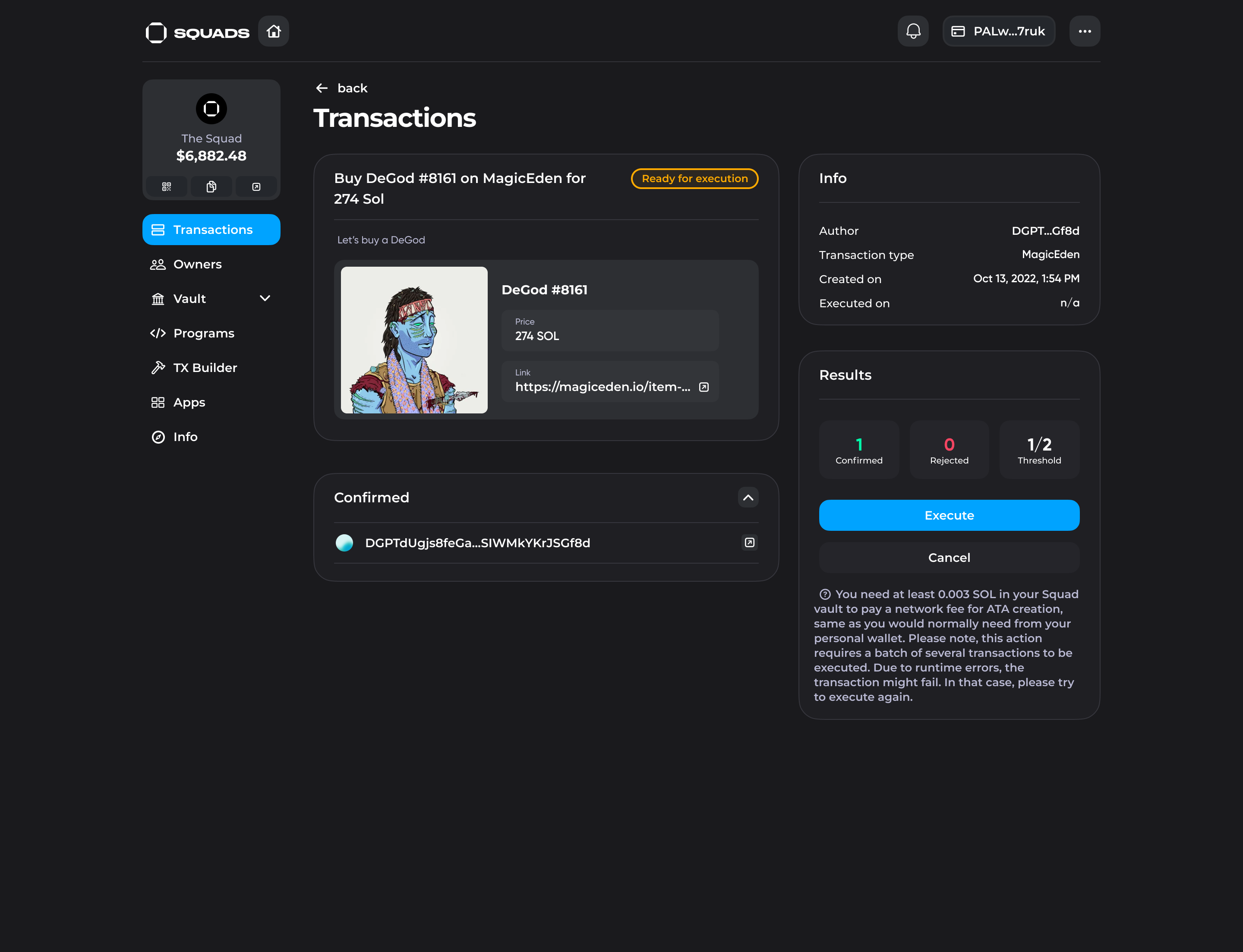Go to Apps section
This screenshot has height=952, width=1243.
(x=211, y=402)
